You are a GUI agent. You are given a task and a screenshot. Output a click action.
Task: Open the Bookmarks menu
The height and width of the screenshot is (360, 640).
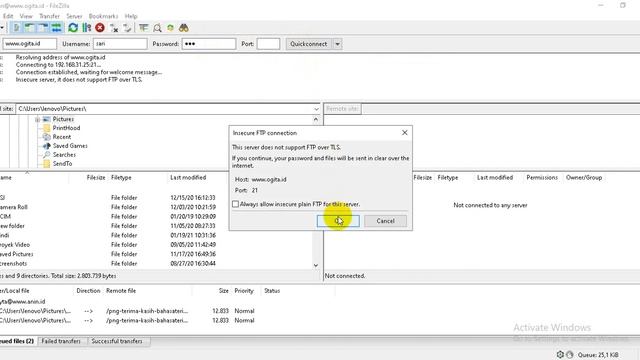click(103, 16)
